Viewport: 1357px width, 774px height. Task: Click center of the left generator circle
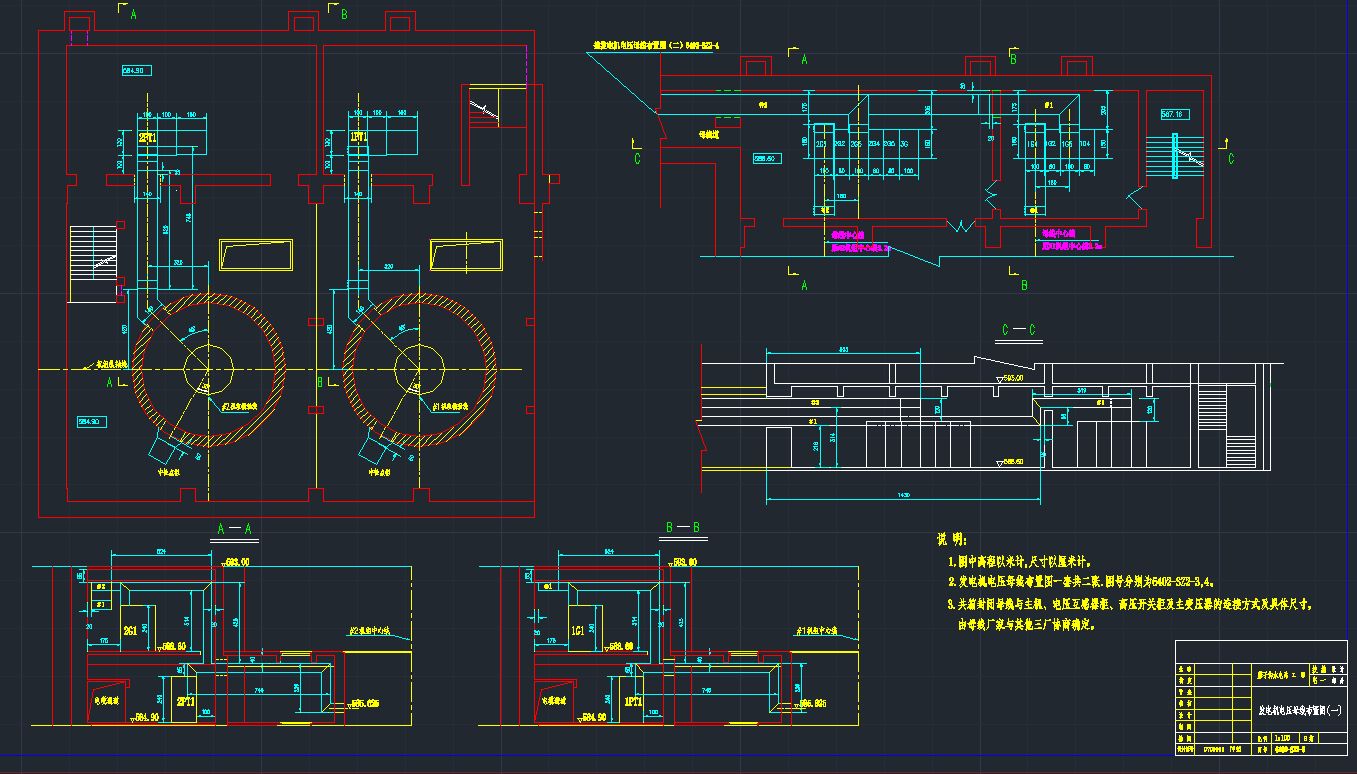(x=208, y=370)
